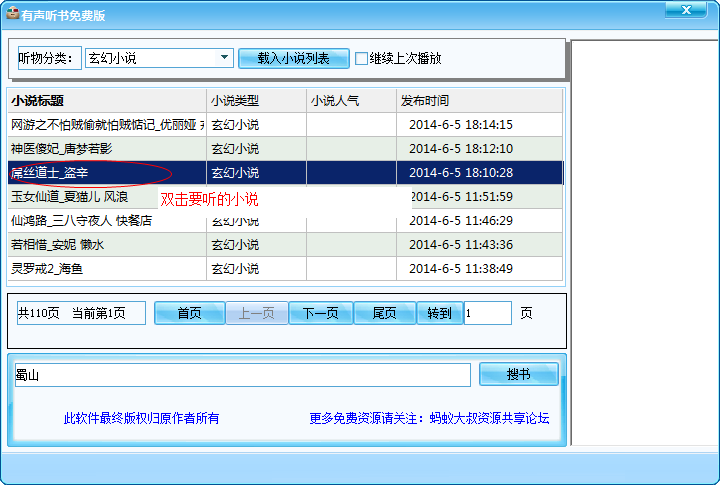Screen dimensions: 720x485
Task: Click the 搜书 search button
Action: pyautogui.click(x=518, y=374)
